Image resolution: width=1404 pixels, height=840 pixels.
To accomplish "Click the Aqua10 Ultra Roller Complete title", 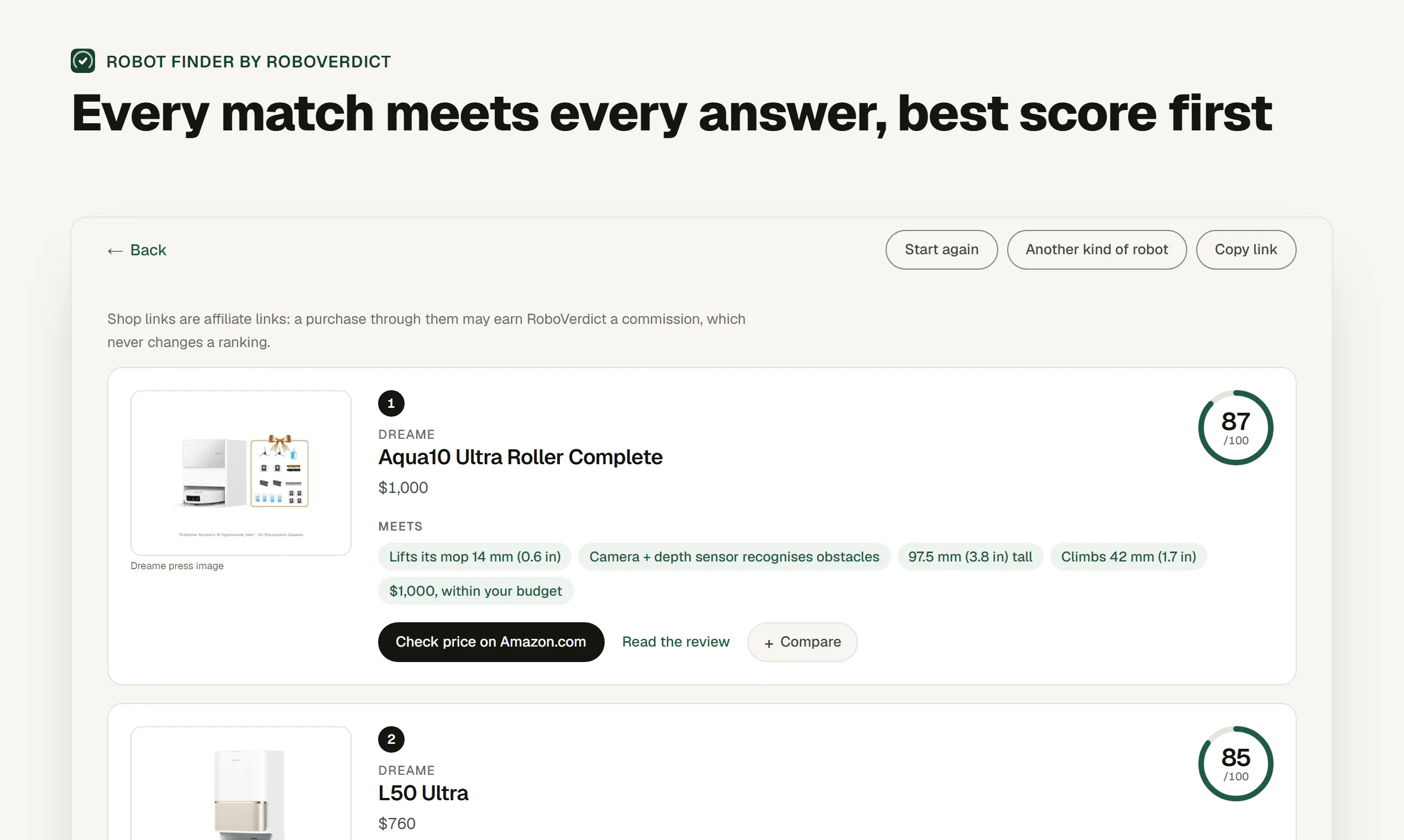I will 520,458.
